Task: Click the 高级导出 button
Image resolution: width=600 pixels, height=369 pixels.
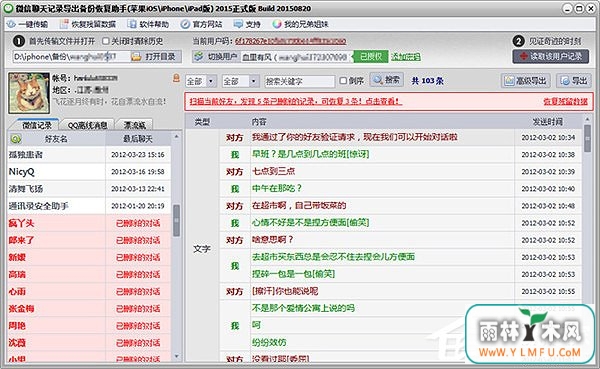Action: tap(526, 81)
